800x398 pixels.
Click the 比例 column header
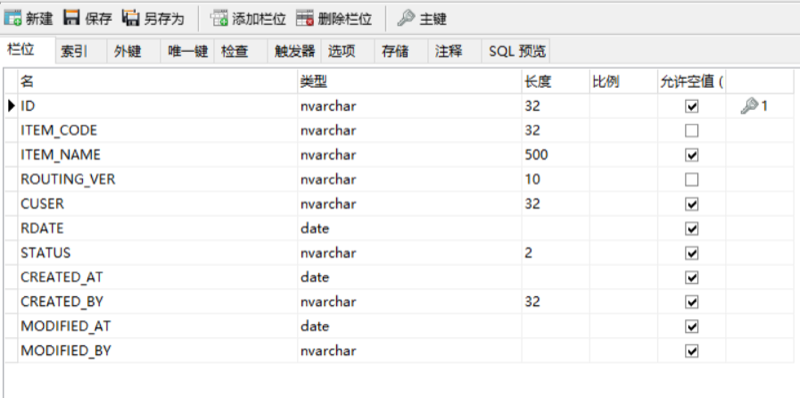(623, 82)
